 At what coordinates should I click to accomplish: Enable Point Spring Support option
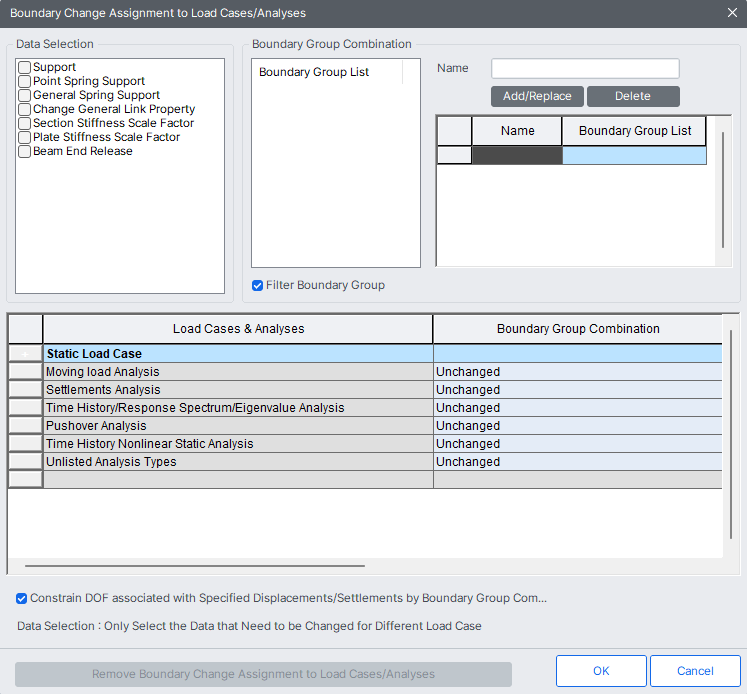coord(24,81)
